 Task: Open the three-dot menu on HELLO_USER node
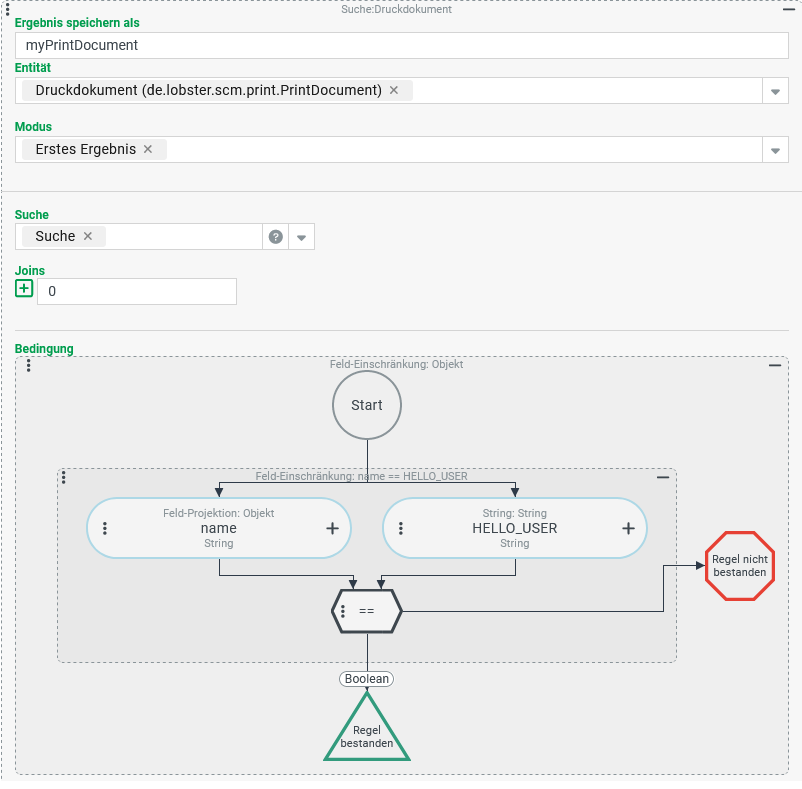click(x=401, y=528)
